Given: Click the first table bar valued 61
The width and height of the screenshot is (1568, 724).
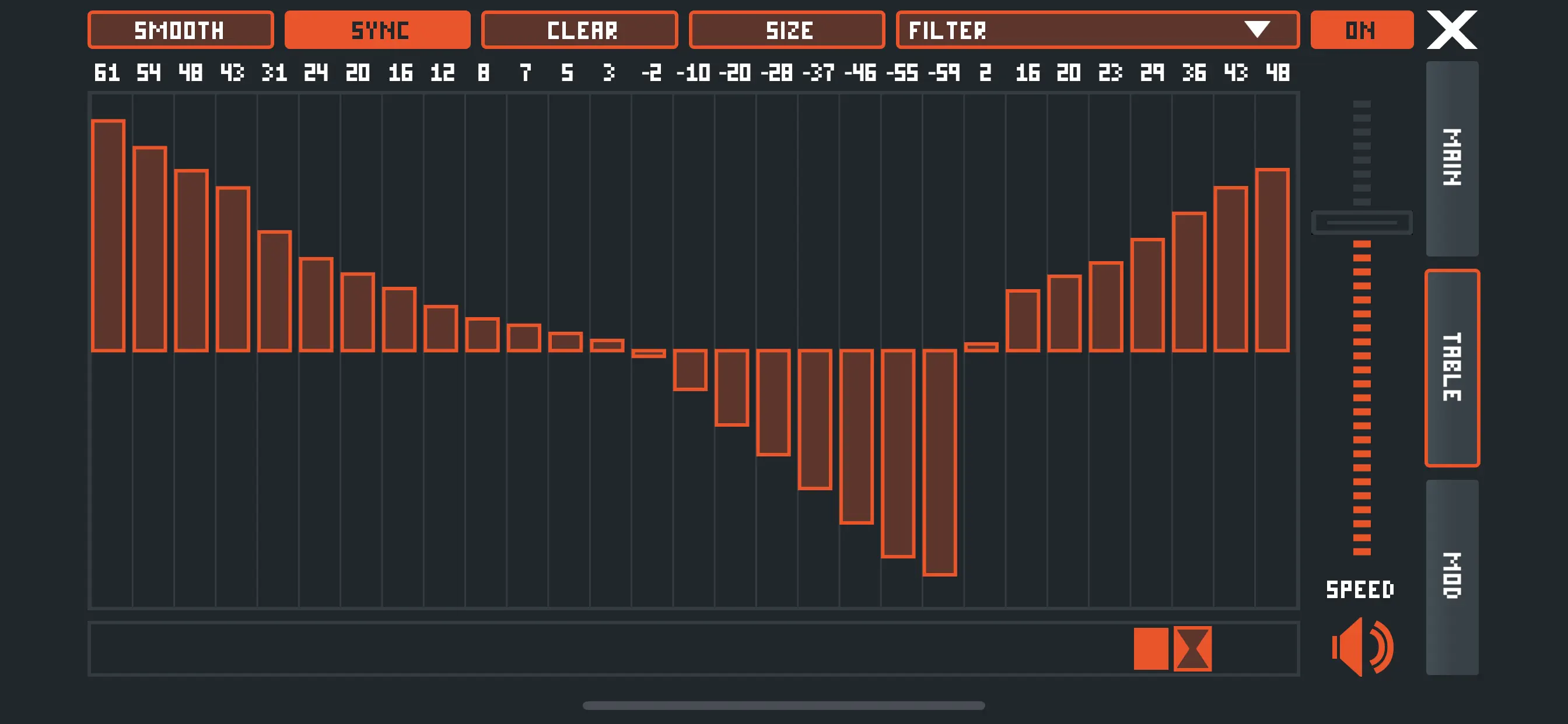Looking at the screenshot, I should 108,236.
